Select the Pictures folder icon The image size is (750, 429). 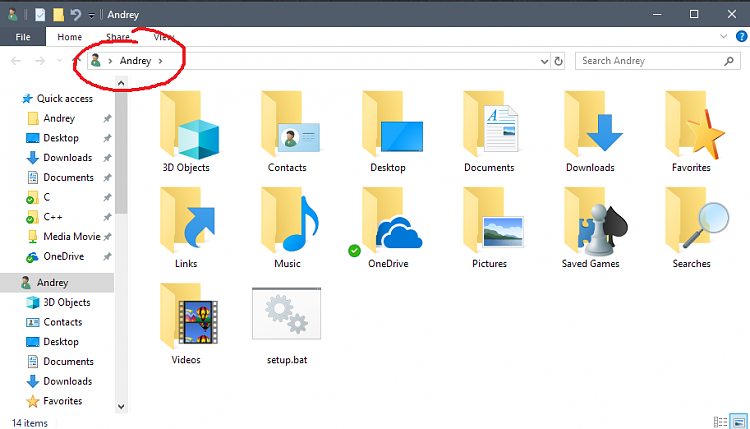point(493,220)
